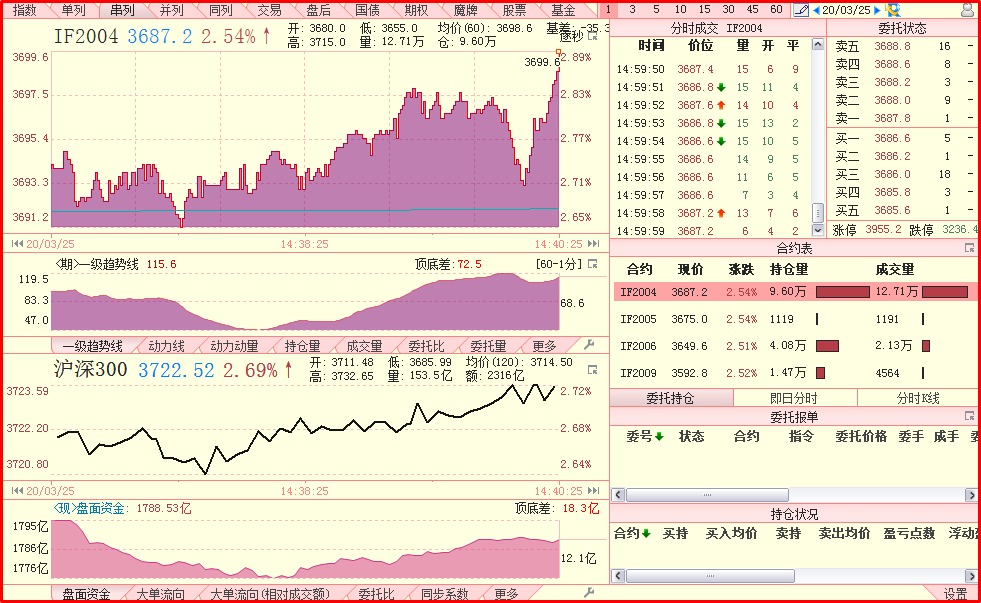981x603 pixels.
Task: Select the 60 minute period
Action: [x=776, y=9]
